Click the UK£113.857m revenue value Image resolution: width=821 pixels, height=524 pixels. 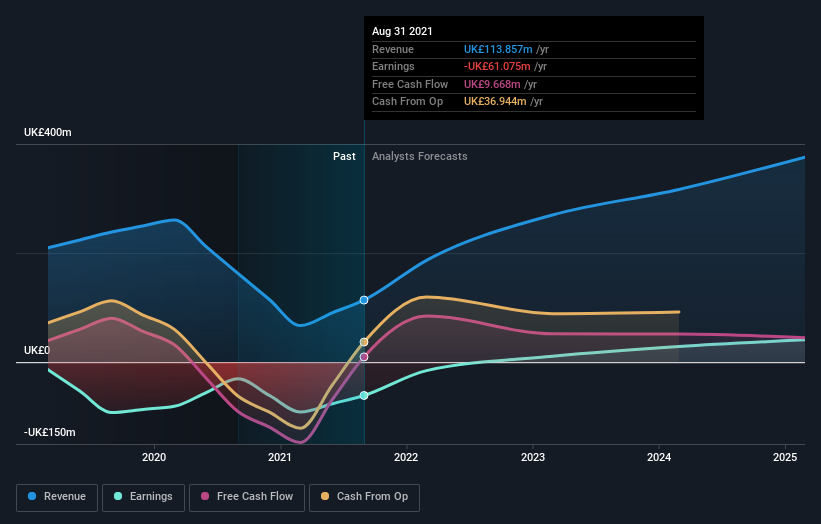click(498, 49)
